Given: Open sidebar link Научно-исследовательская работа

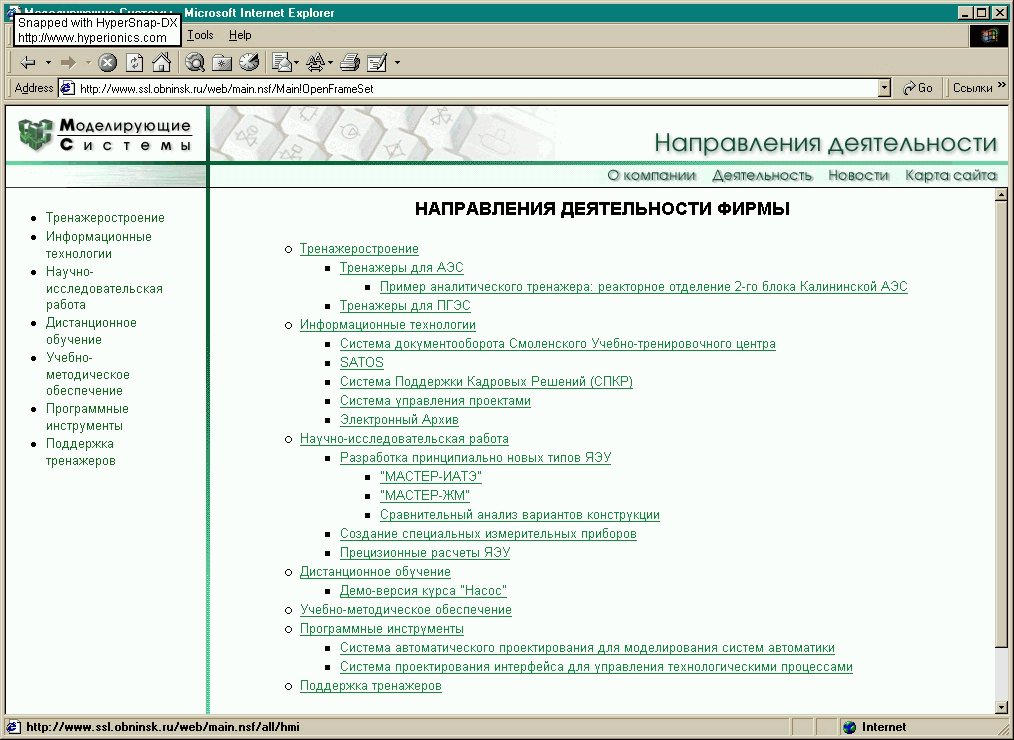Looking at the screenshot, I should pyautogui.click(x=104, y=288).
